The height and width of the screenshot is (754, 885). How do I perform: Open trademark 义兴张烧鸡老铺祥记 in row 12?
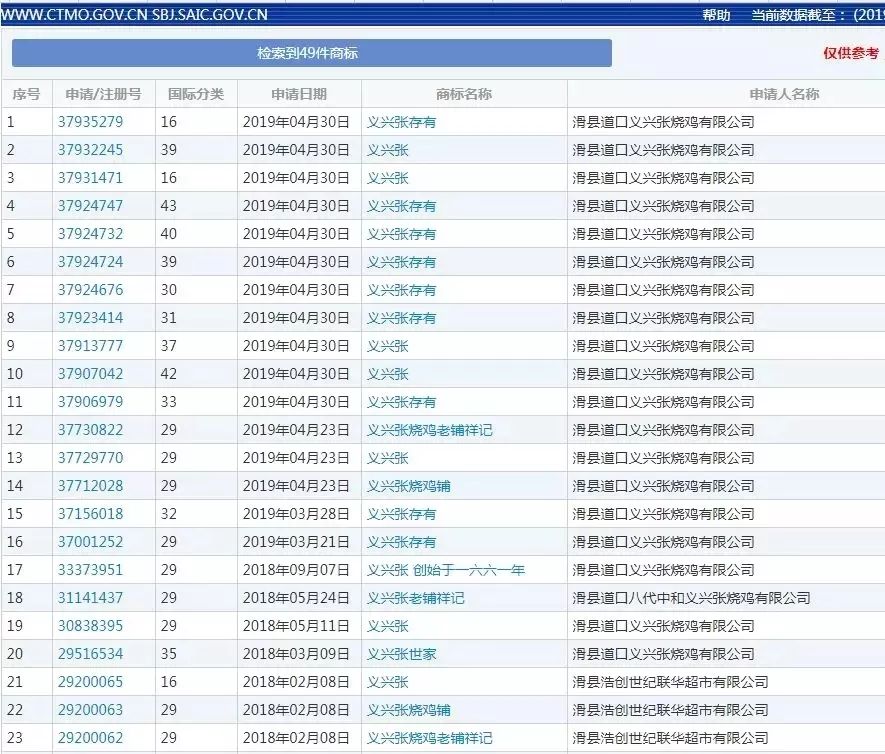click(430, 430)
